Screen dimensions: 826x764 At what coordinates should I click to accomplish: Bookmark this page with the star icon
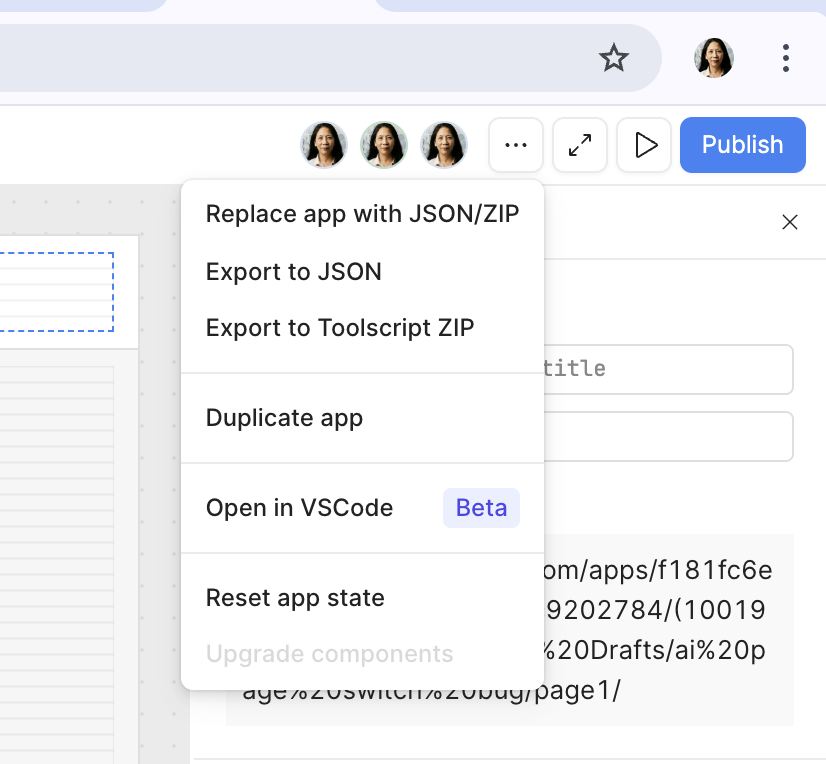pos(614,58)
